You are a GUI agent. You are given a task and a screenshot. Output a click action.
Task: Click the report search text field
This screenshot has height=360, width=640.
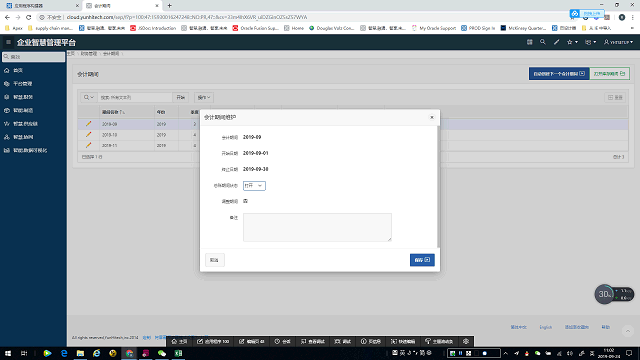coord(135,98)
